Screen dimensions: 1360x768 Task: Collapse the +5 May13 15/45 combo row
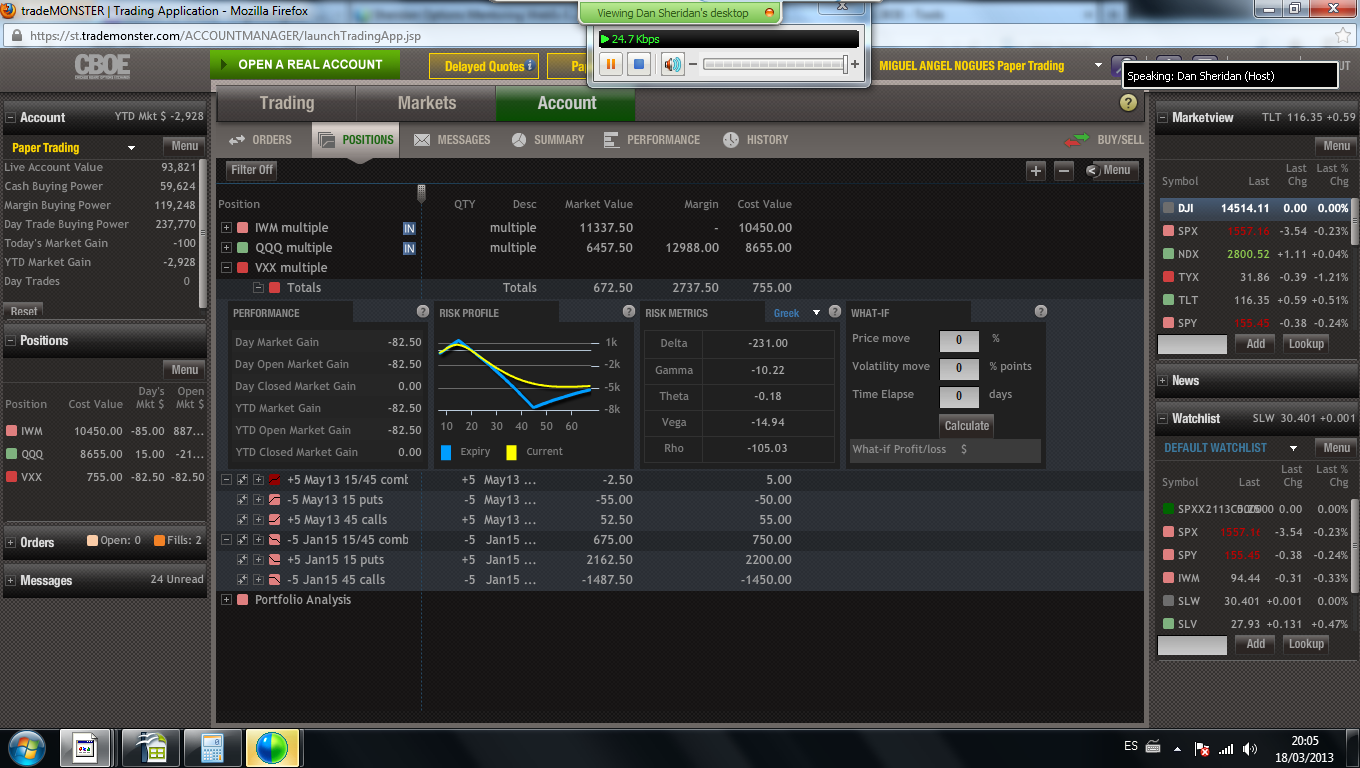coord(227,480)
